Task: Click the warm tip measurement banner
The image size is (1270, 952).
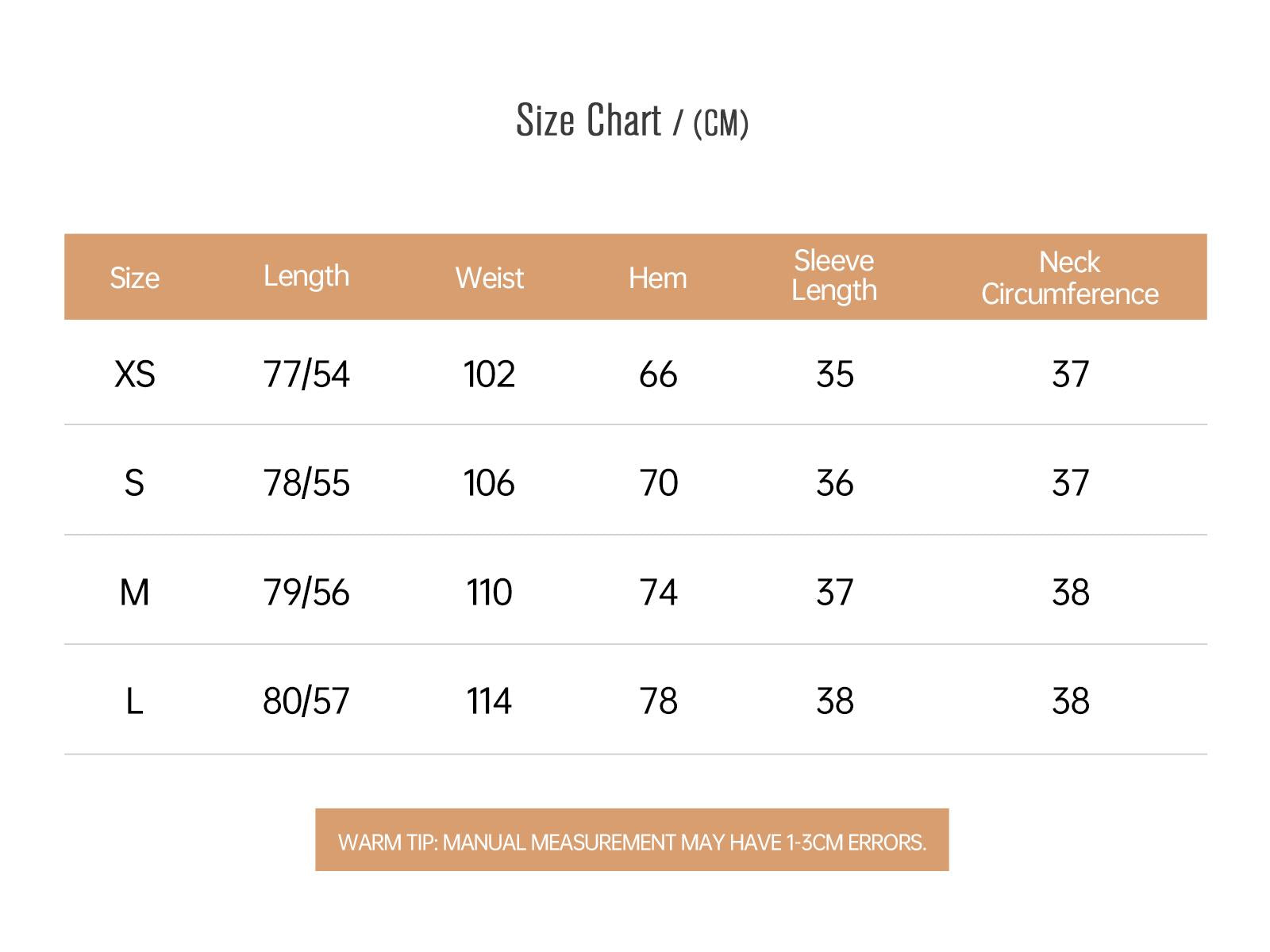Action: (x=632, y=841)
